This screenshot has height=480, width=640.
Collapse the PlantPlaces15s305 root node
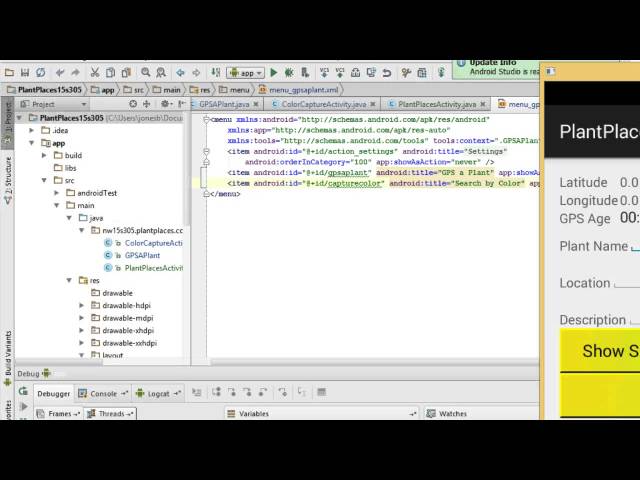coord(19,118)
